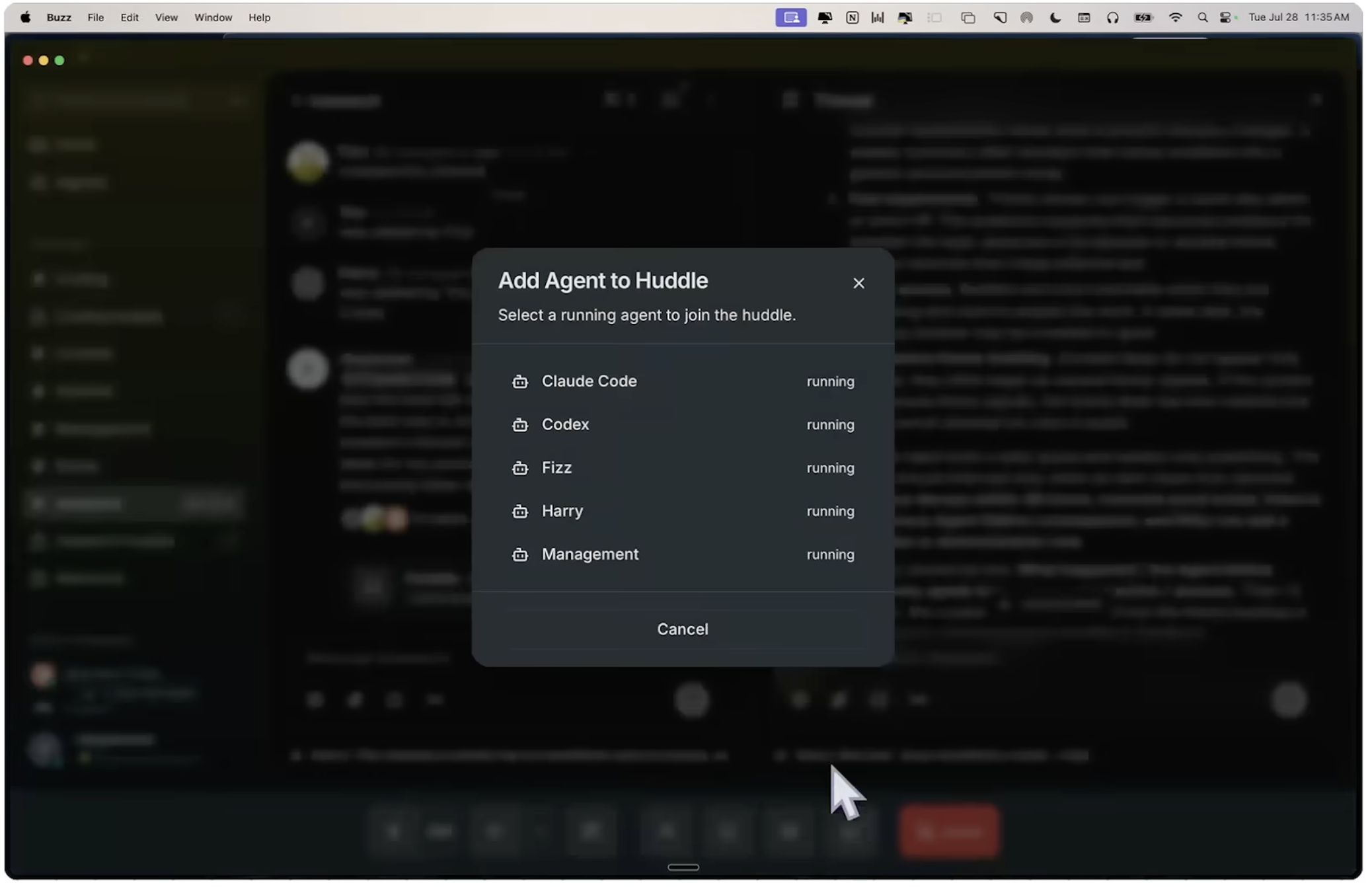This screenshot has height=887, width=1372.
Task: Click the black display menu bar icon
Action: click(x=825, y=18)
